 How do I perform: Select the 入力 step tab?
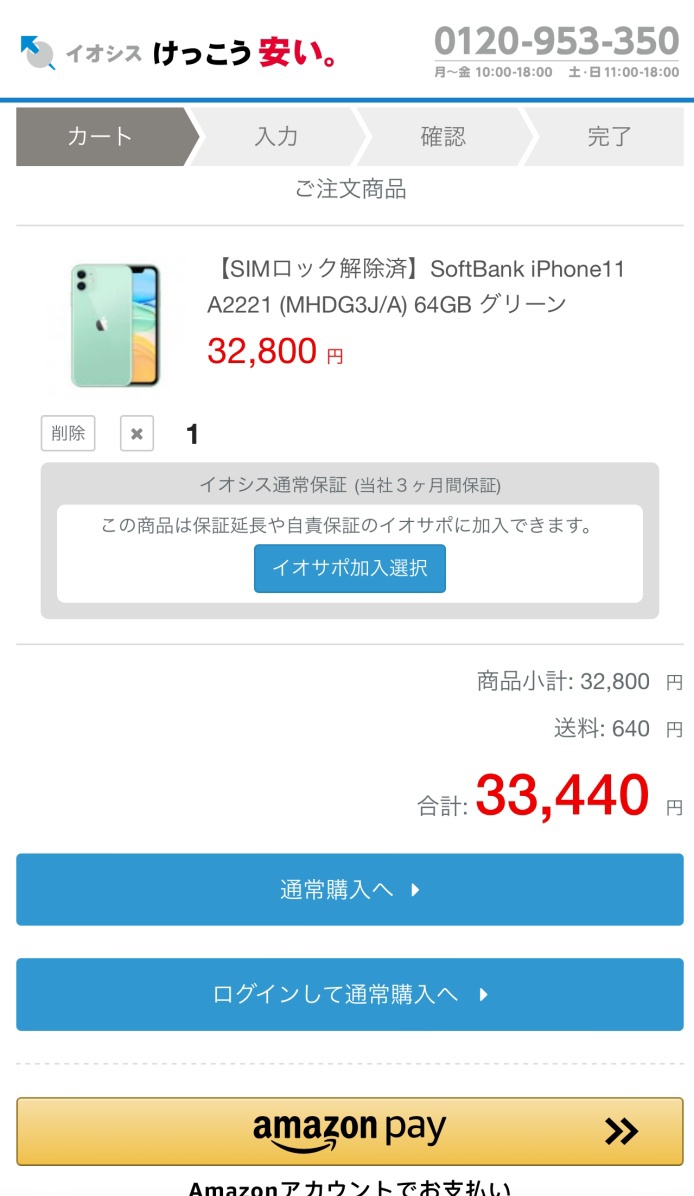coord(276,137)
